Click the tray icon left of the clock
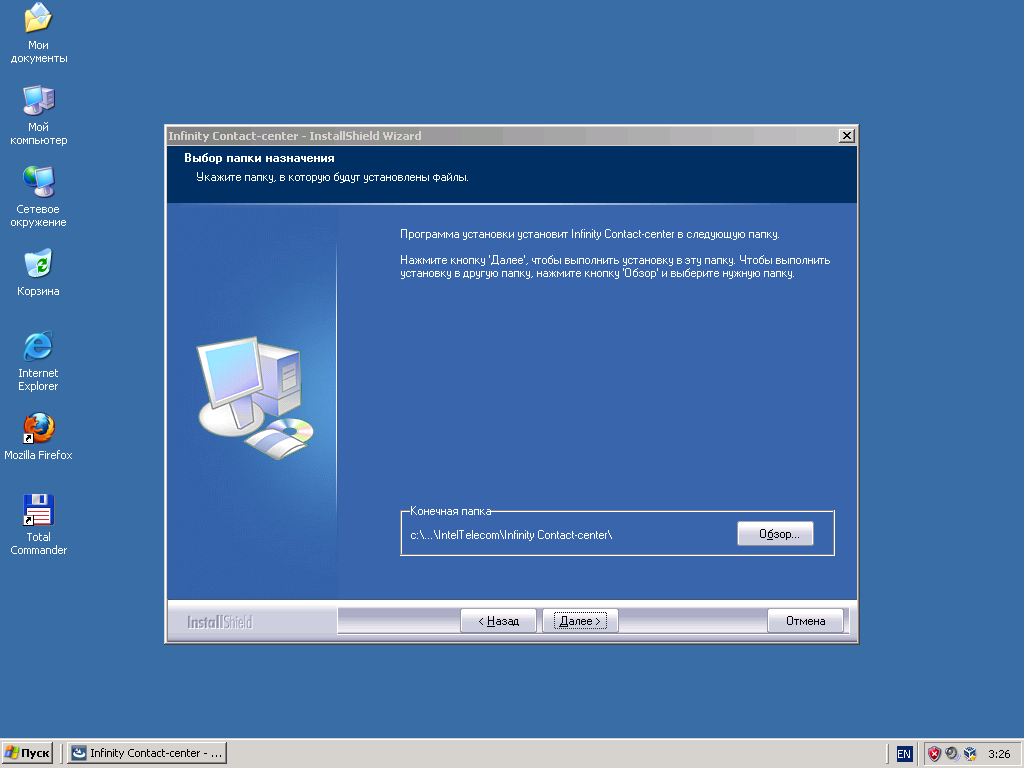 point(970,754)
